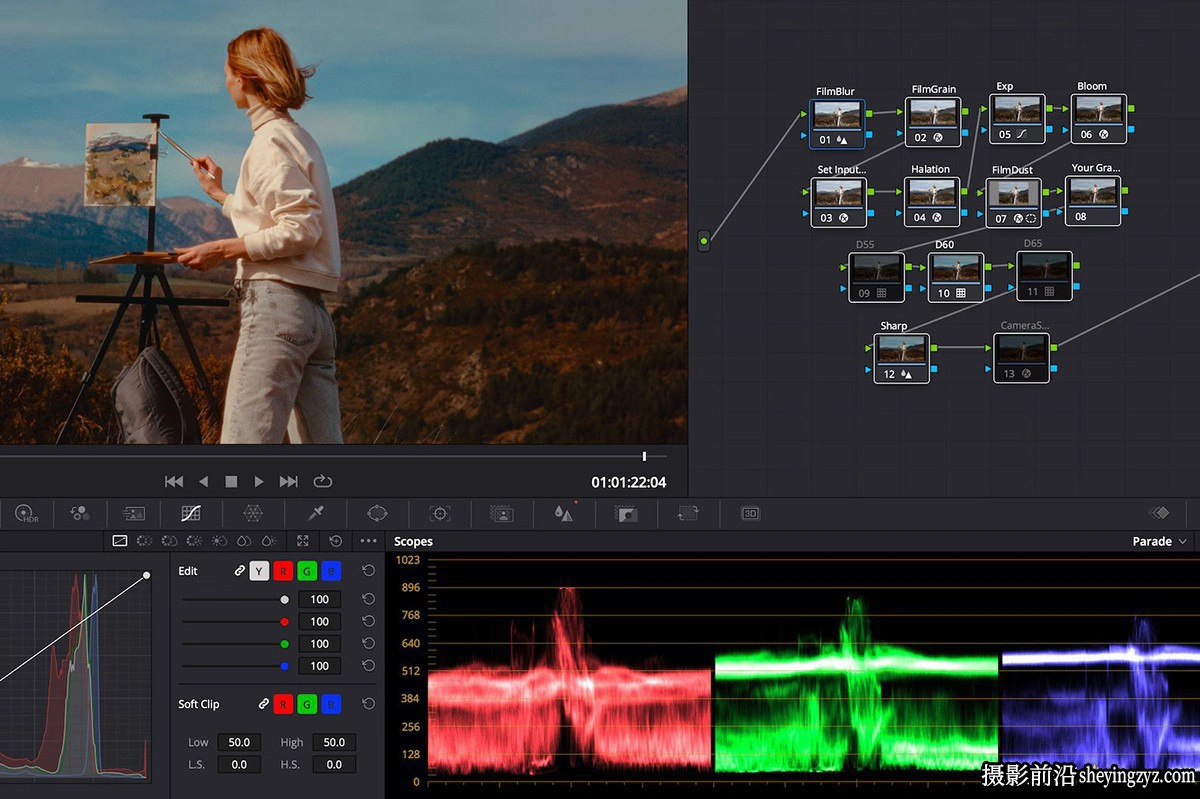Viewport: 1200px width, 799px height.
Task: Select the Qualifier eyedropper palette
Action: tap(315, 513)
